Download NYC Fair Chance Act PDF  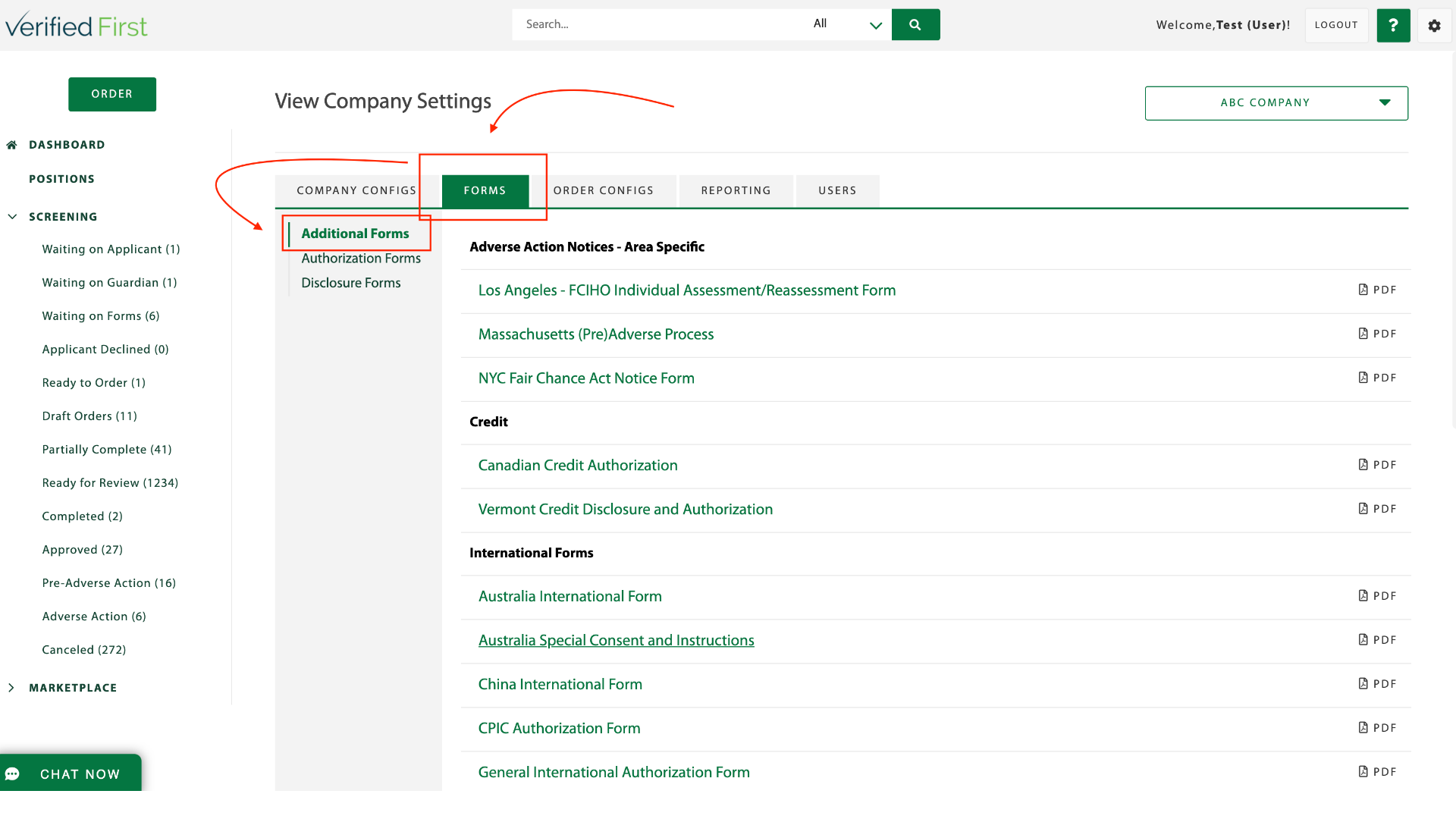pos(1377,378)
